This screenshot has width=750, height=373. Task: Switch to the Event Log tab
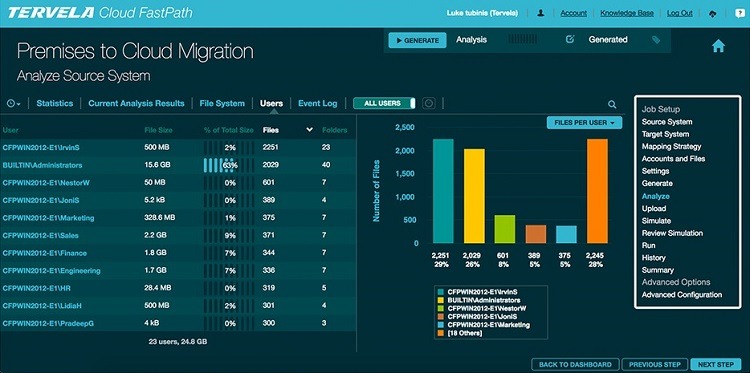[x=318, y=103]
